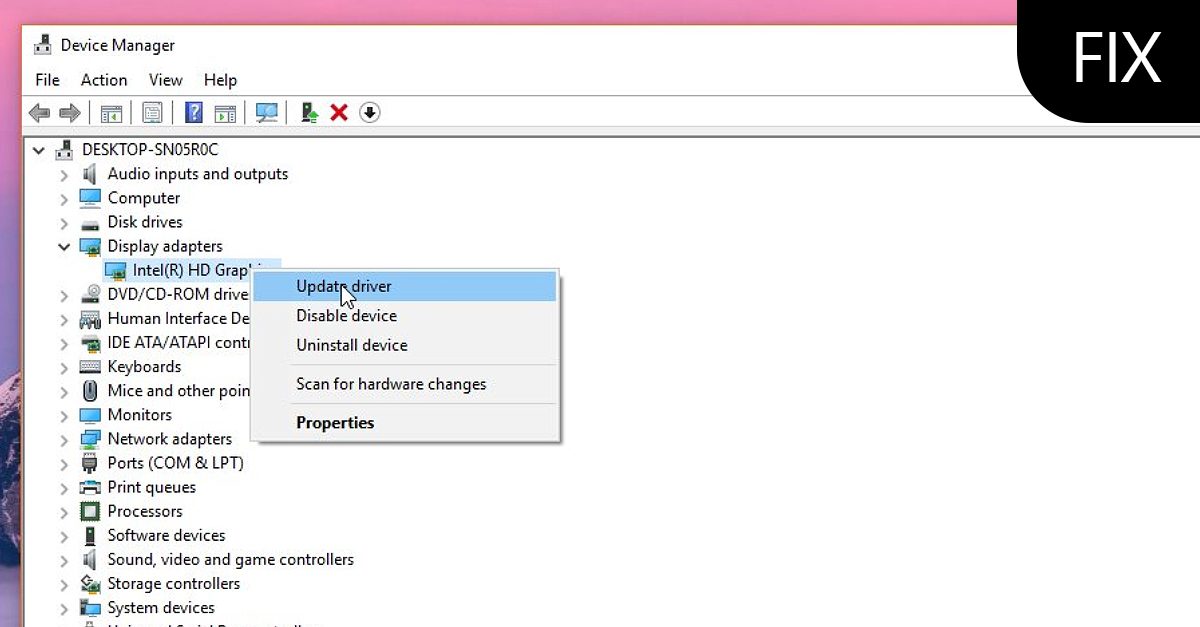Viewport: 1200px width, 627px height.
Task: Select the Intel(R) HD Graphics device entry
Action: [190, 270]
